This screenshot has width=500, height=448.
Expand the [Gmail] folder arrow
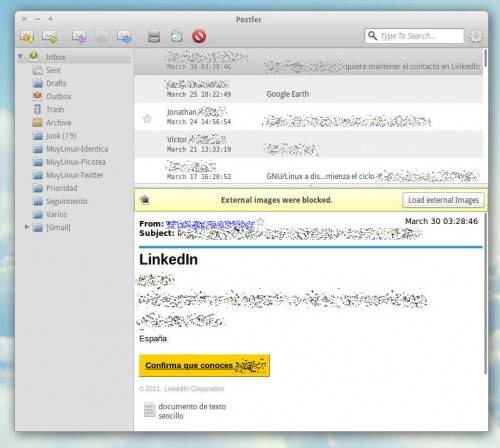27,227
